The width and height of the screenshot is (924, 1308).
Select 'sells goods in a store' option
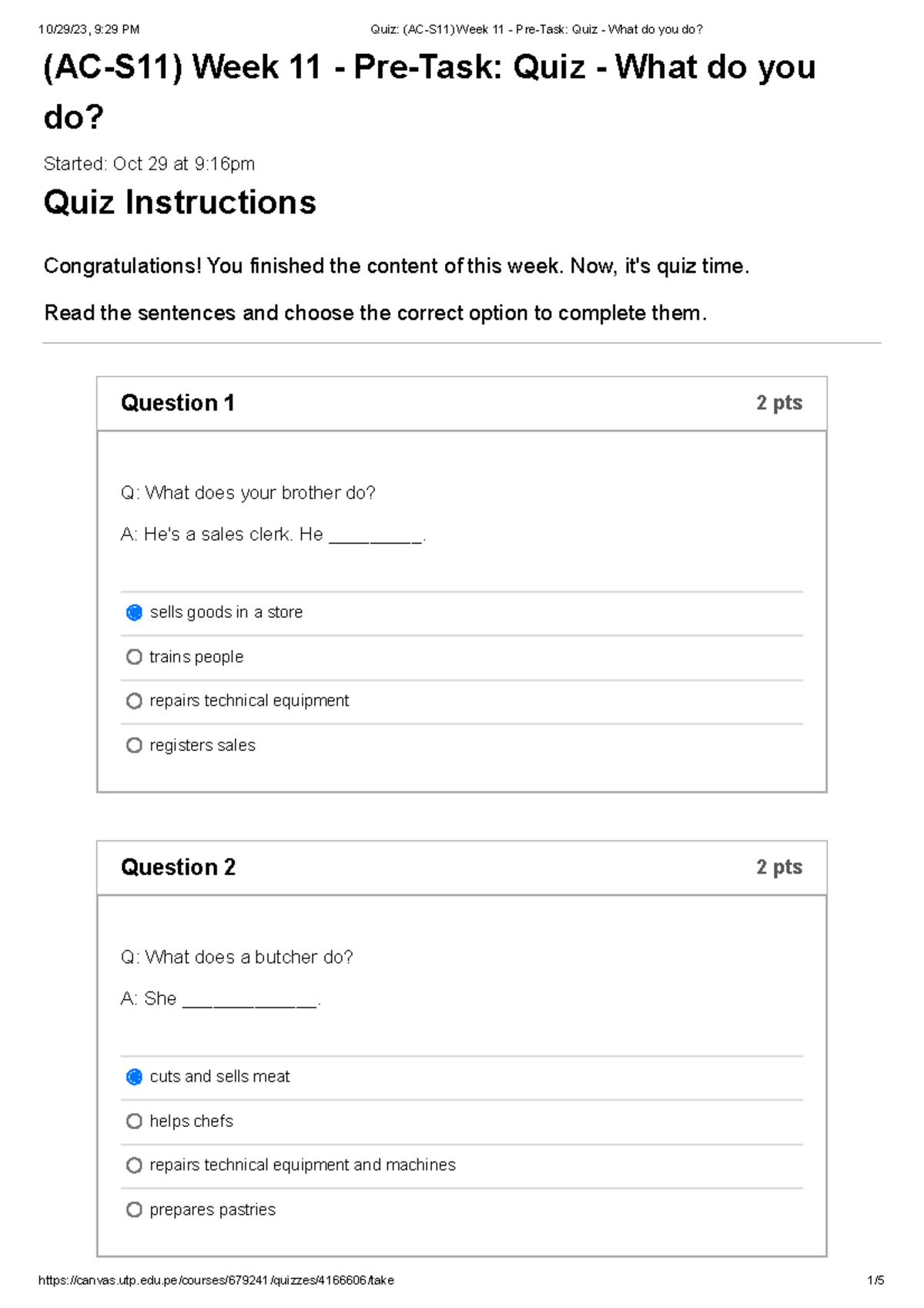pyautogui.click(x=134, y=612)
